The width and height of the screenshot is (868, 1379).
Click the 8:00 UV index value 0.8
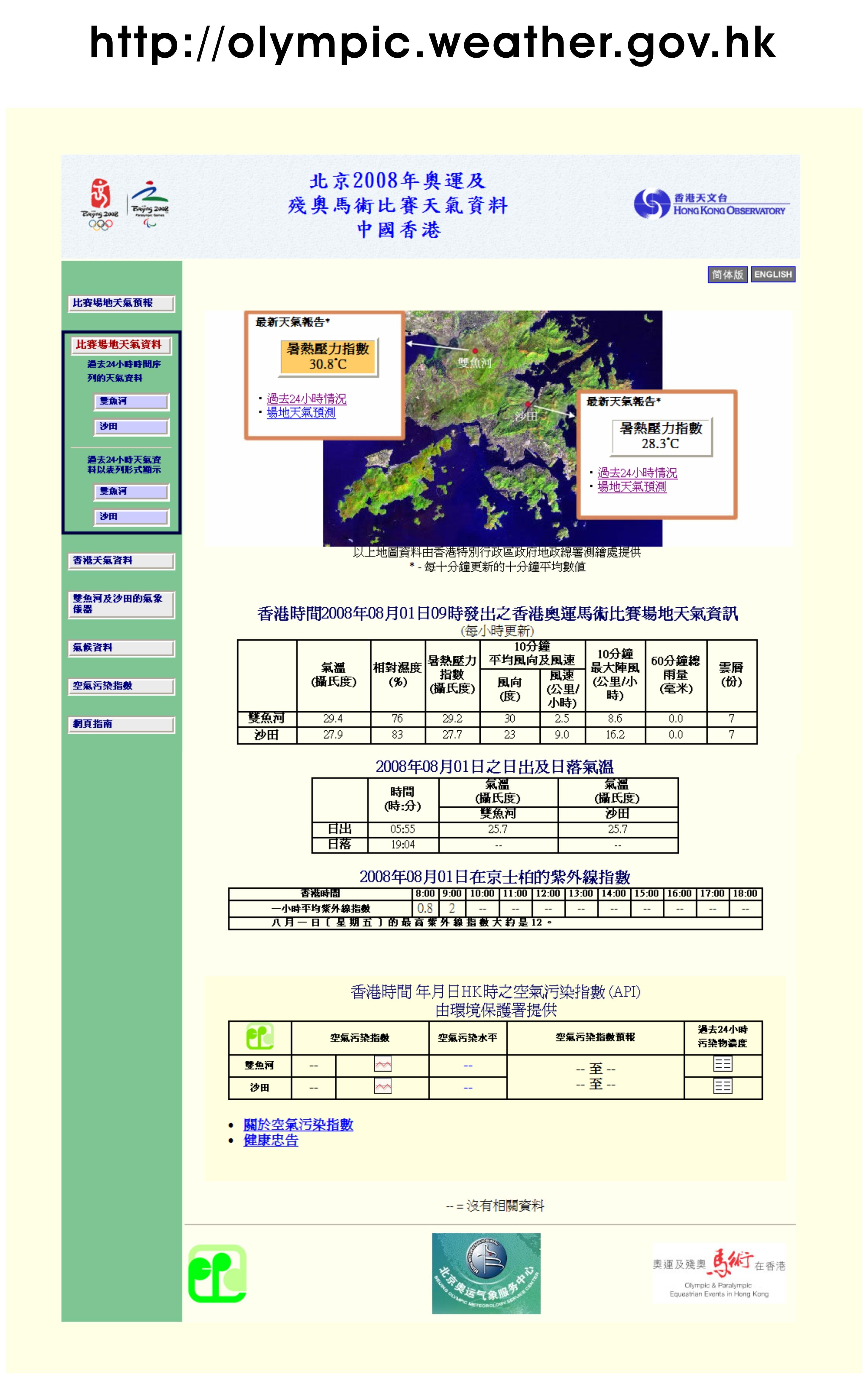click(x=425, y=908)
